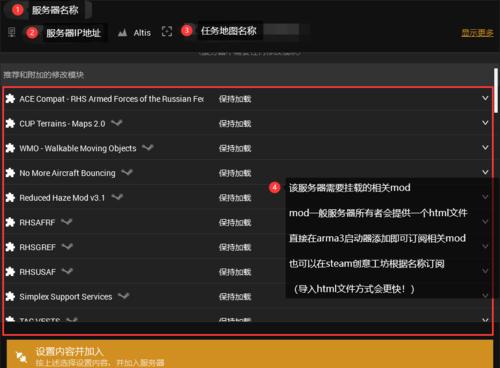Expand the CUP Terrains row with its right-edge chevron
This screenshot has width=500, height=368.
[x=485, y=123]
